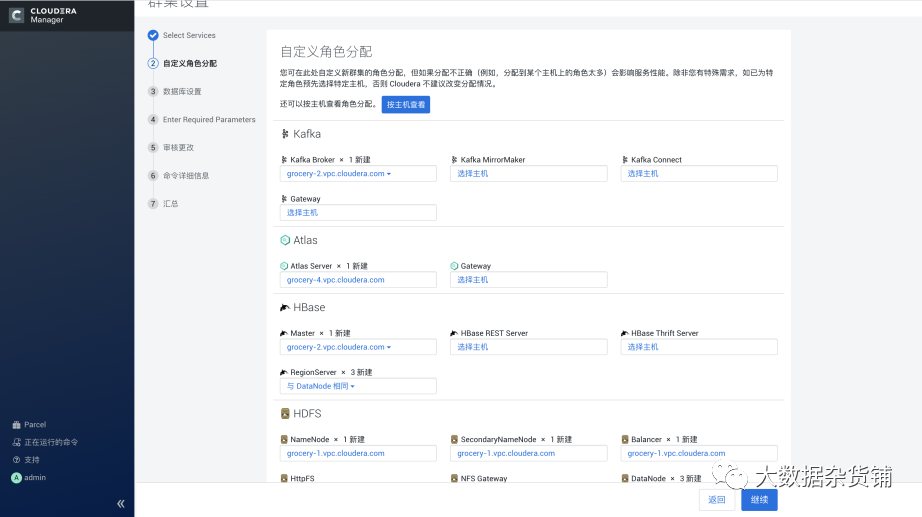The height and width of the screenshot is (517, 922).
Task: Click the Atlas Server role icon
Action: click(284, 266)
